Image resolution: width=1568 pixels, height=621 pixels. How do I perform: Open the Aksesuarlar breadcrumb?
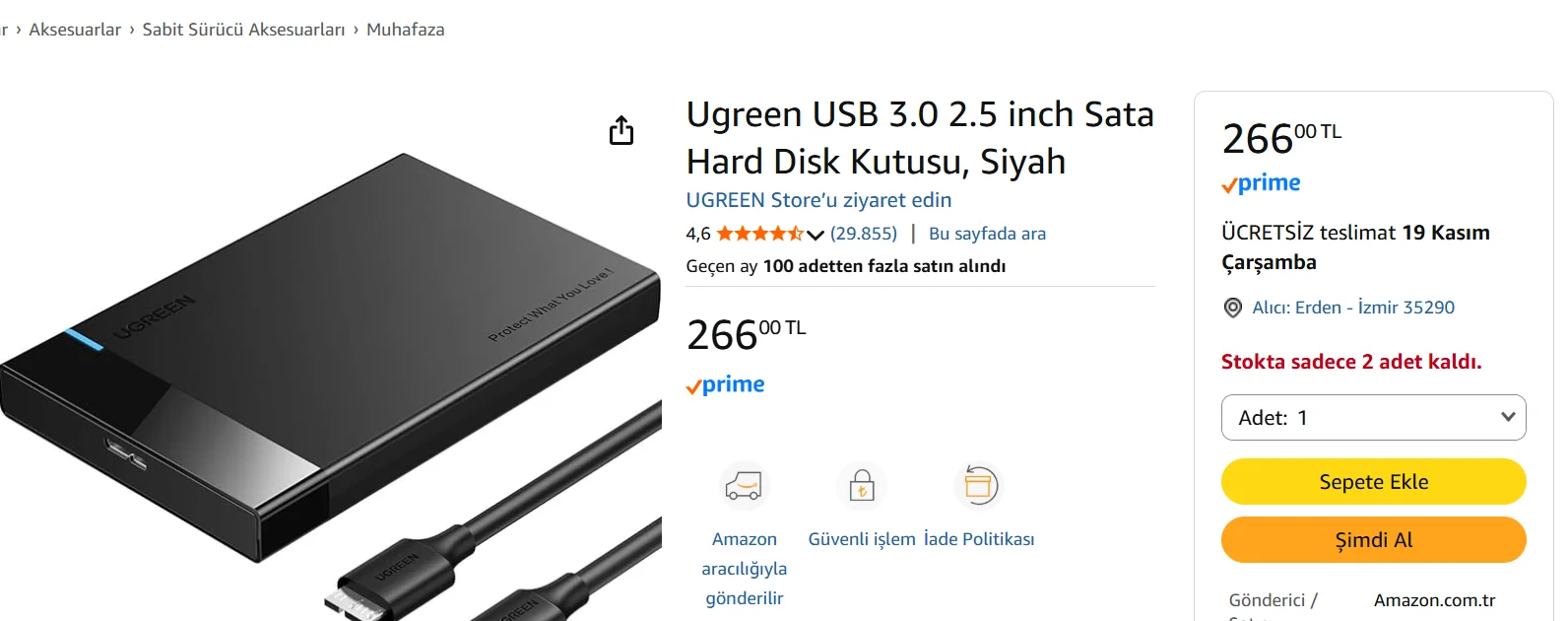tap(75, 30)
